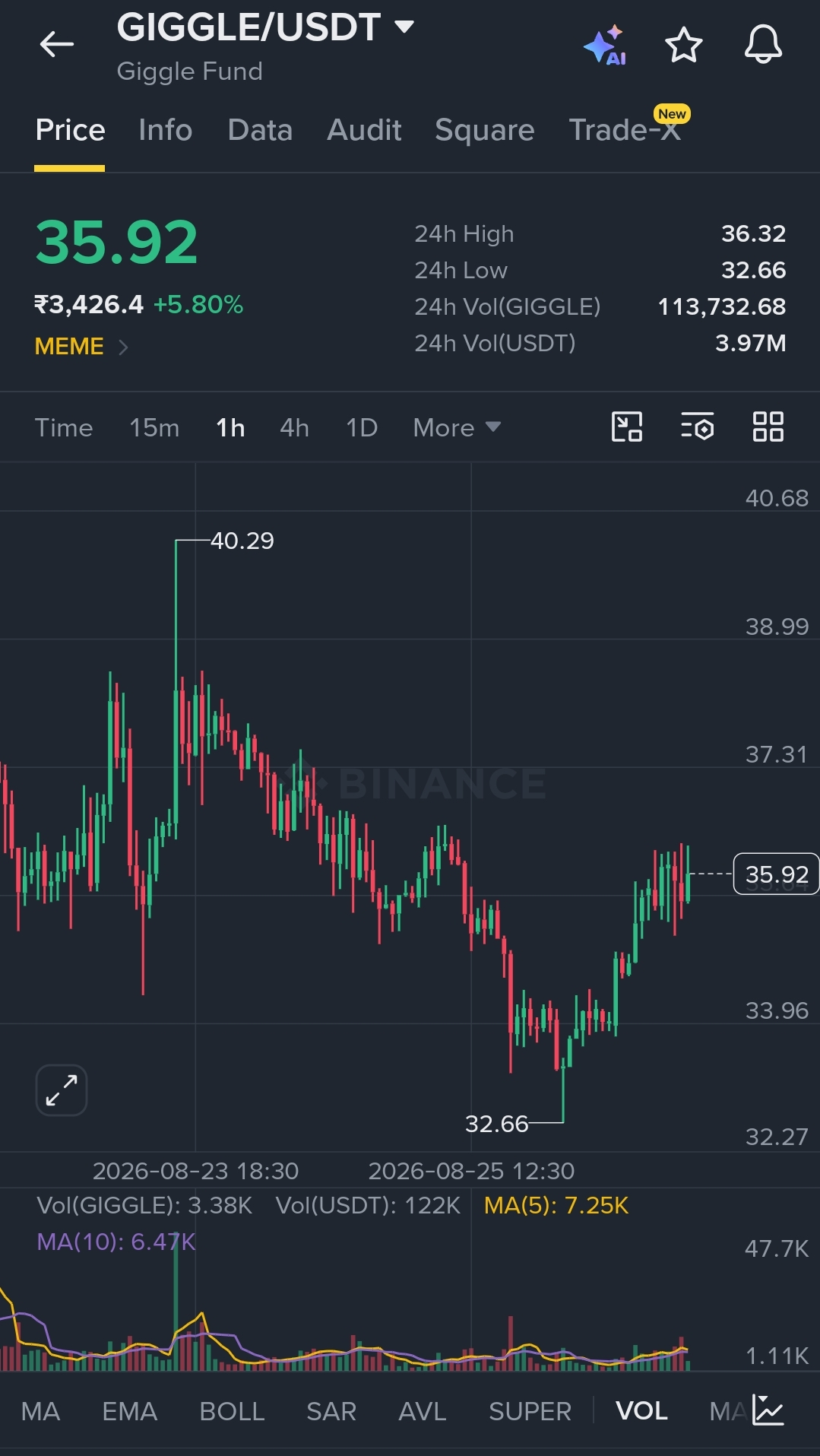Open the picture-in-picture chart icon
Image resolution: width=820 pixels, height=1456 pixels.
[627, 427]
